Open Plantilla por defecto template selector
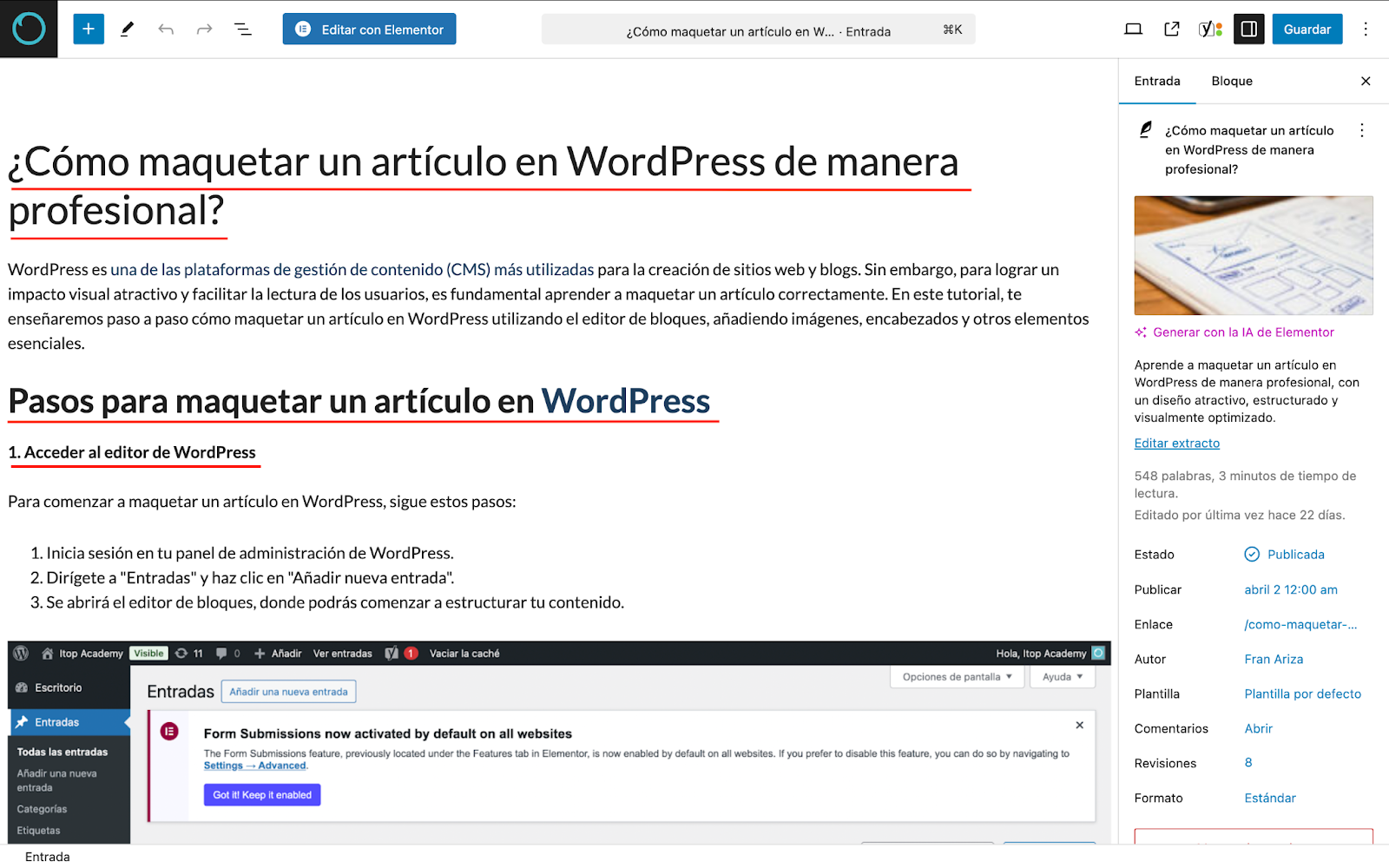Viewport: 1389px width, 868px height. [x=1302, y=694]
